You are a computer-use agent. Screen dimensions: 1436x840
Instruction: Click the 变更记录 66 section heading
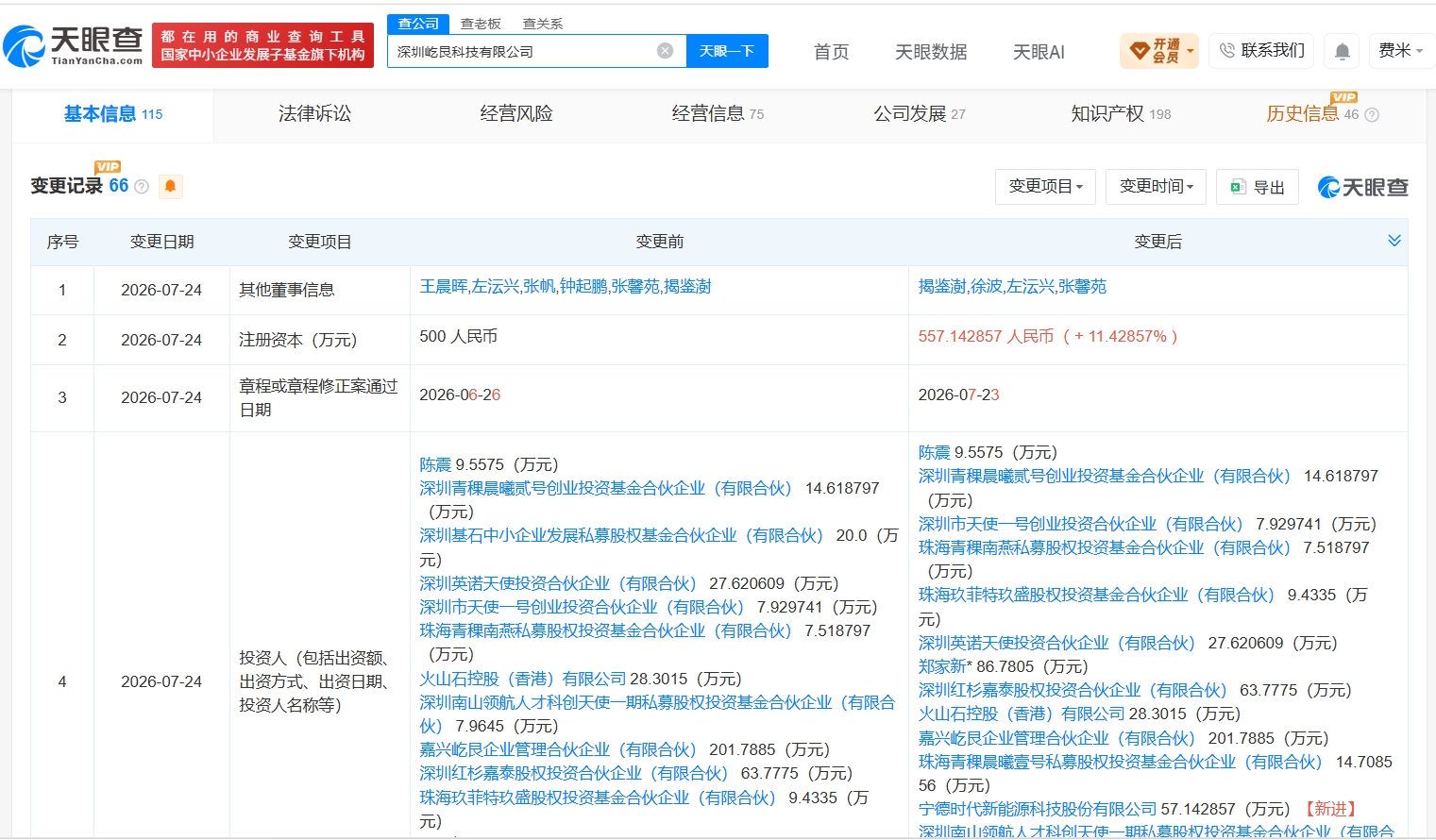click(x=79, y=186)
